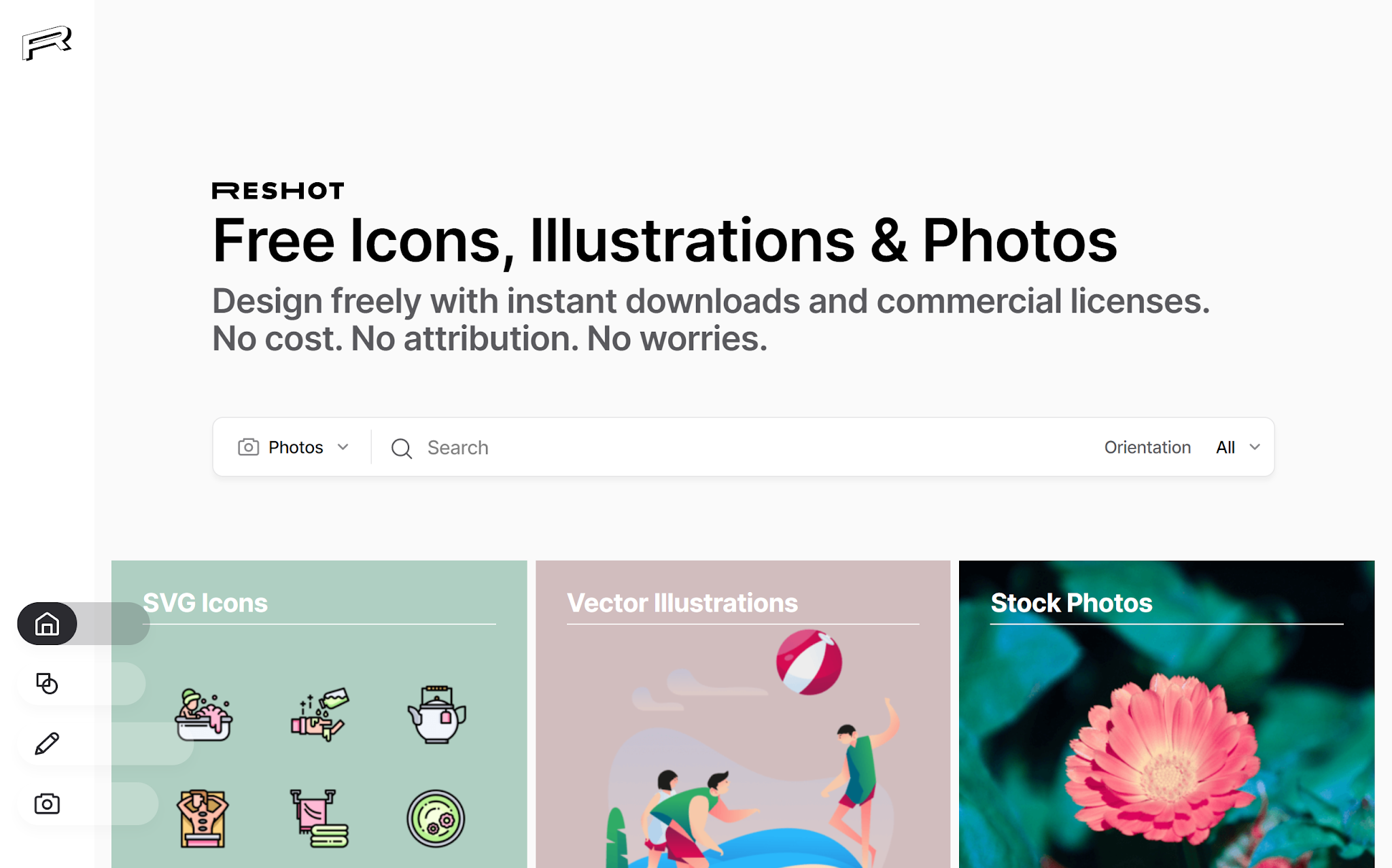Image resolution: width=1392 pixels, height=868 pixels.
Task: Open the photos camera sidebar icon
Action: (x=47, y=803)
